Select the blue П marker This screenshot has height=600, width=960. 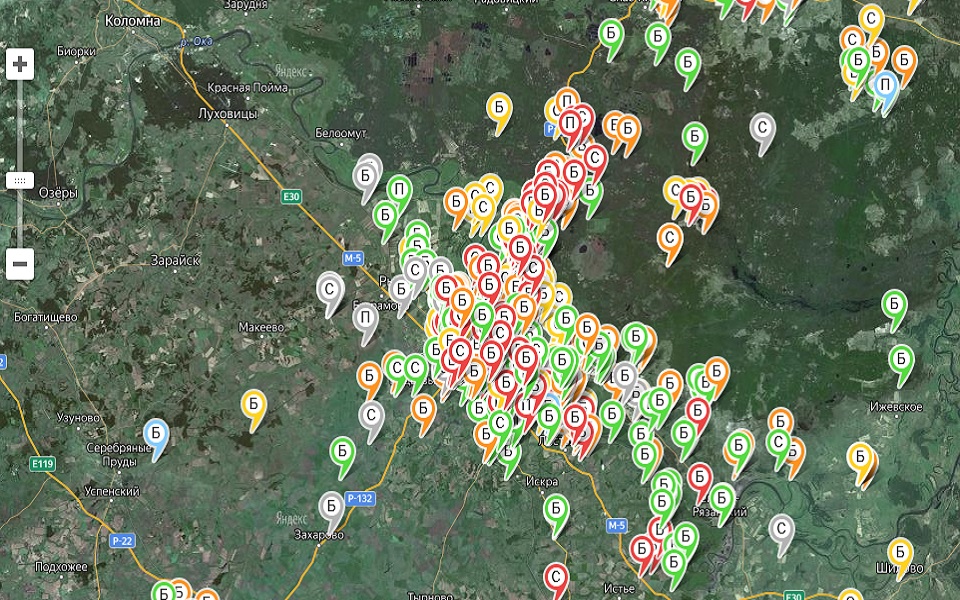[x=884, y=86]
